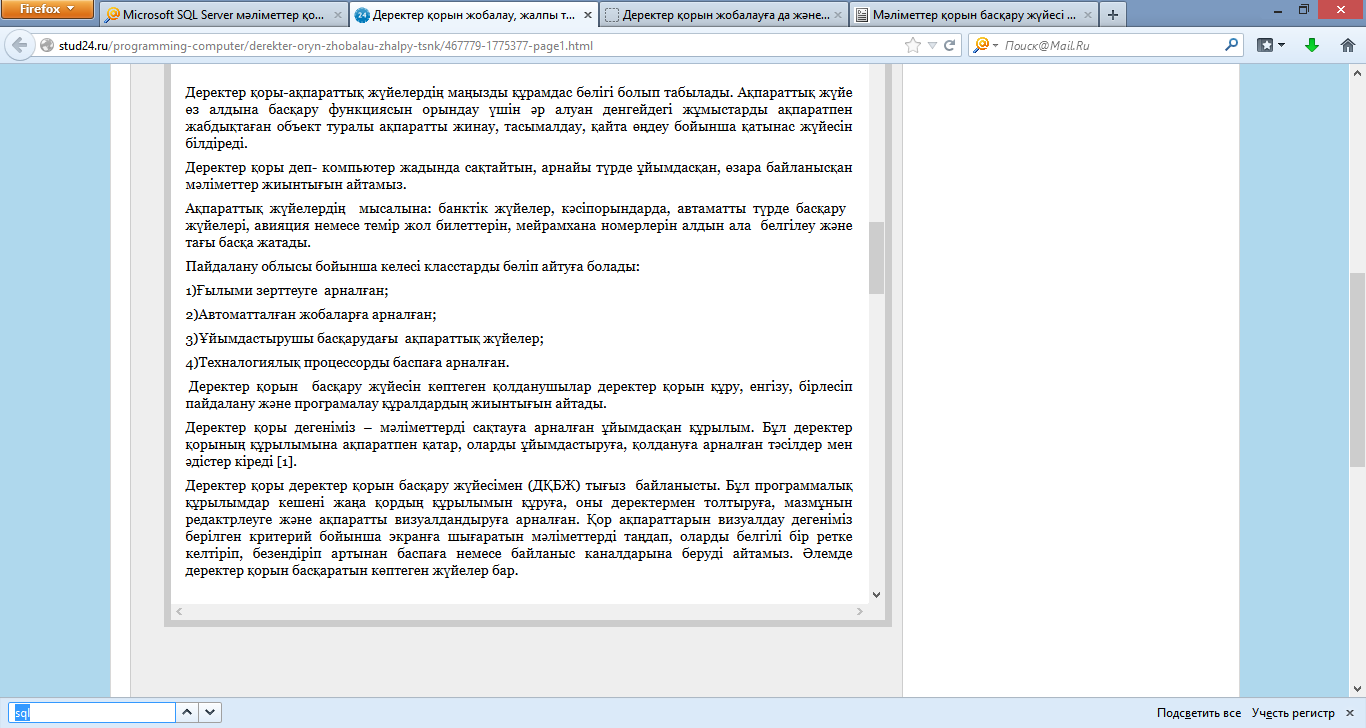Viewport: 1366px width, 728px height.
Task: Open the search engine selector dropdown
Action: point(986,46)
